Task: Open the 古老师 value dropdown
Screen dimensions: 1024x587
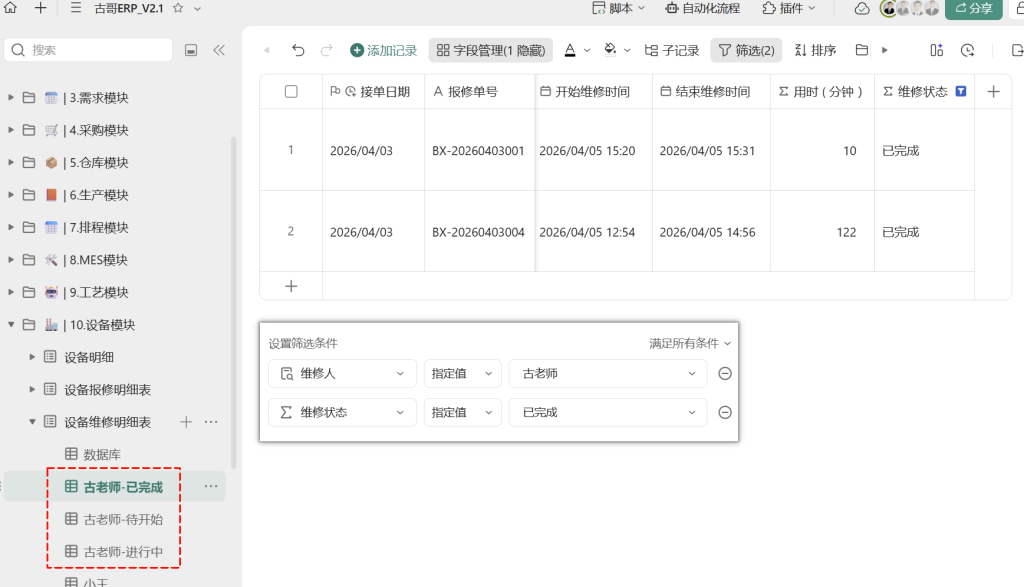Action: (x=608, y=373)
